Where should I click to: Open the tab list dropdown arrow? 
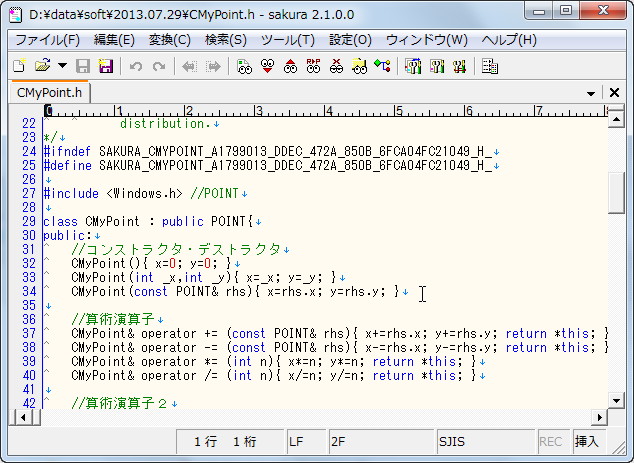591,93
